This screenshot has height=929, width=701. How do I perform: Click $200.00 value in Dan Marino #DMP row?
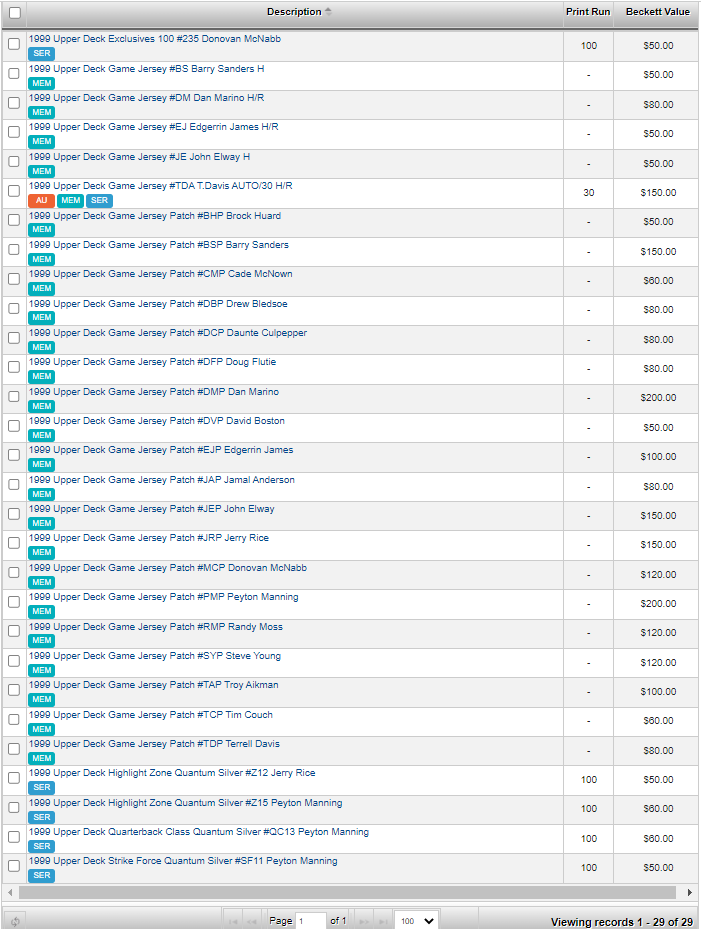tap(658, 398)
